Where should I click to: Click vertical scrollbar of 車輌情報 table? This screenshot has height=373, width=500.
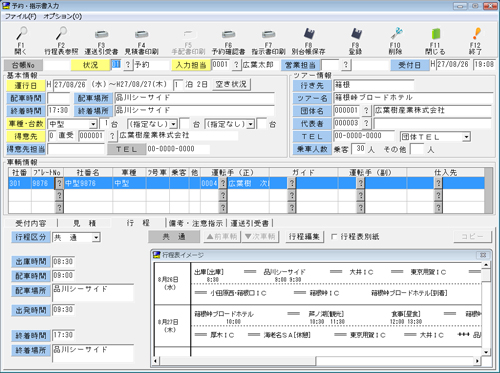489,190
